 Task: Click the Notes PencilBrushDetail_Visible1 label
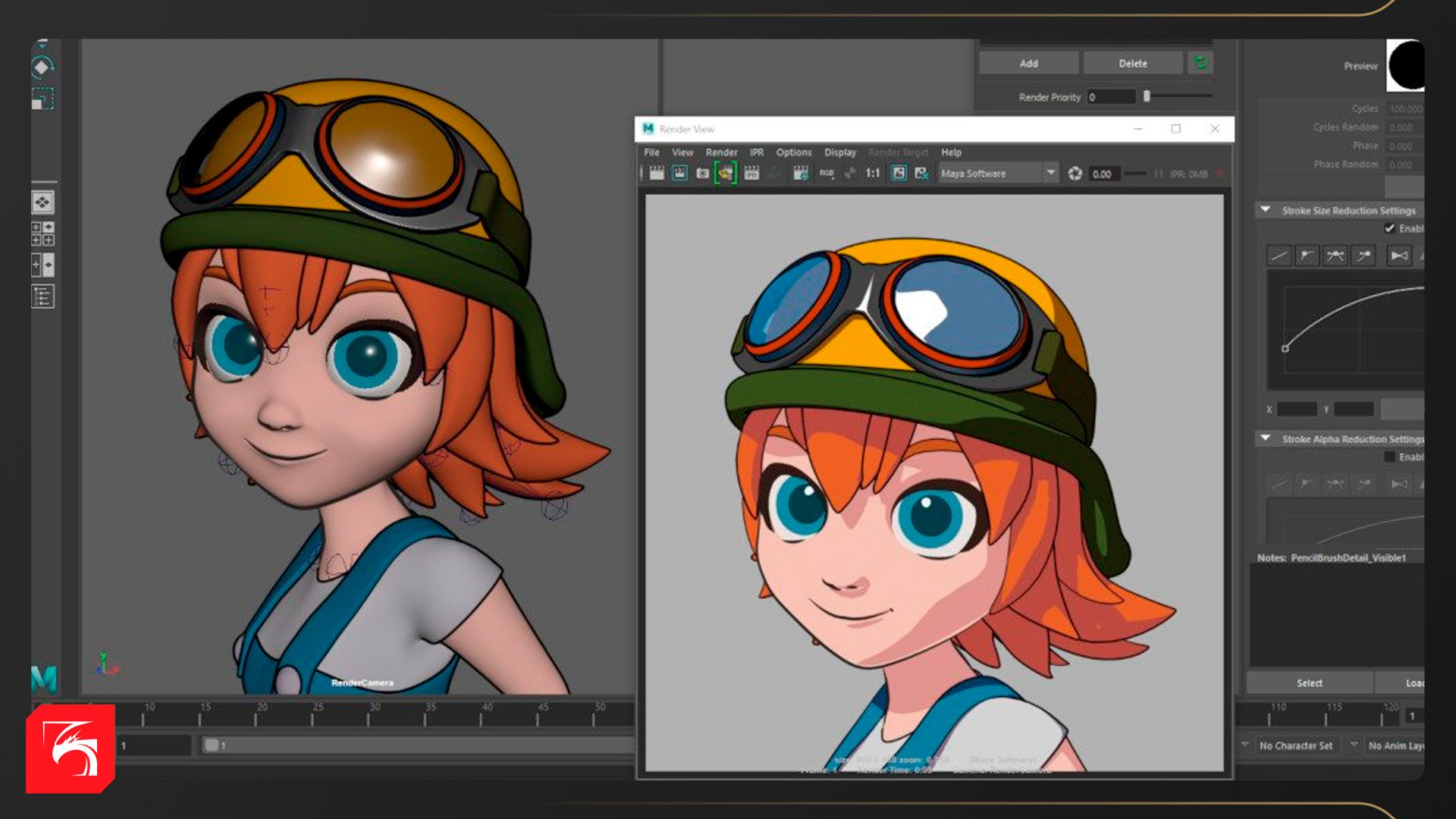pyautogui.click(x=1331, y=557)
